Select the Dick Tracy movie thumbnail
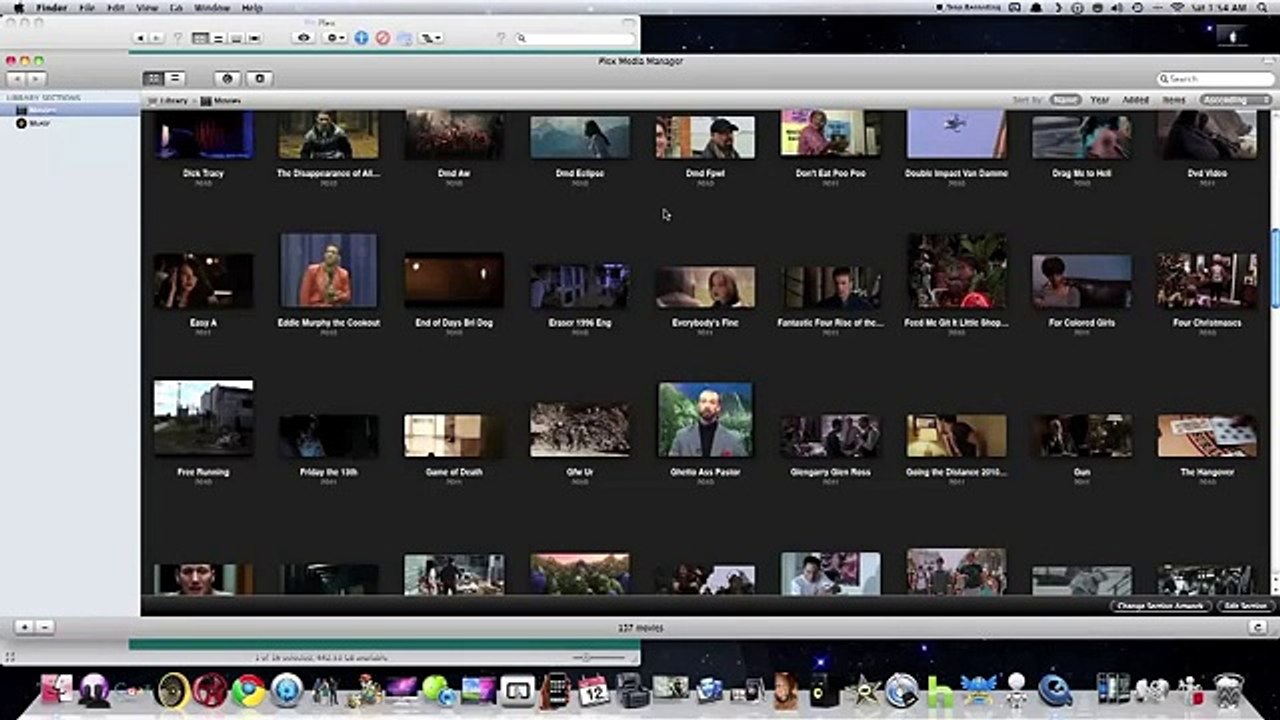This screenshot has width=1280, height=720. click(203, 137)
